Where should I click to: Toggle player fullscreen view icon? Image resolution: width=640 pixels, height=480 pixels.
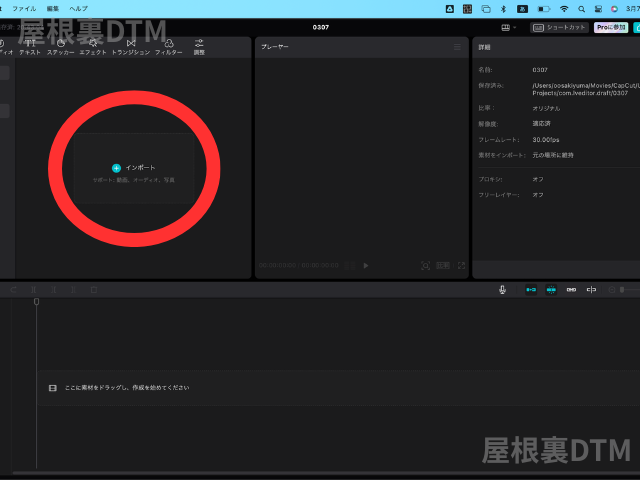[461, 266]
